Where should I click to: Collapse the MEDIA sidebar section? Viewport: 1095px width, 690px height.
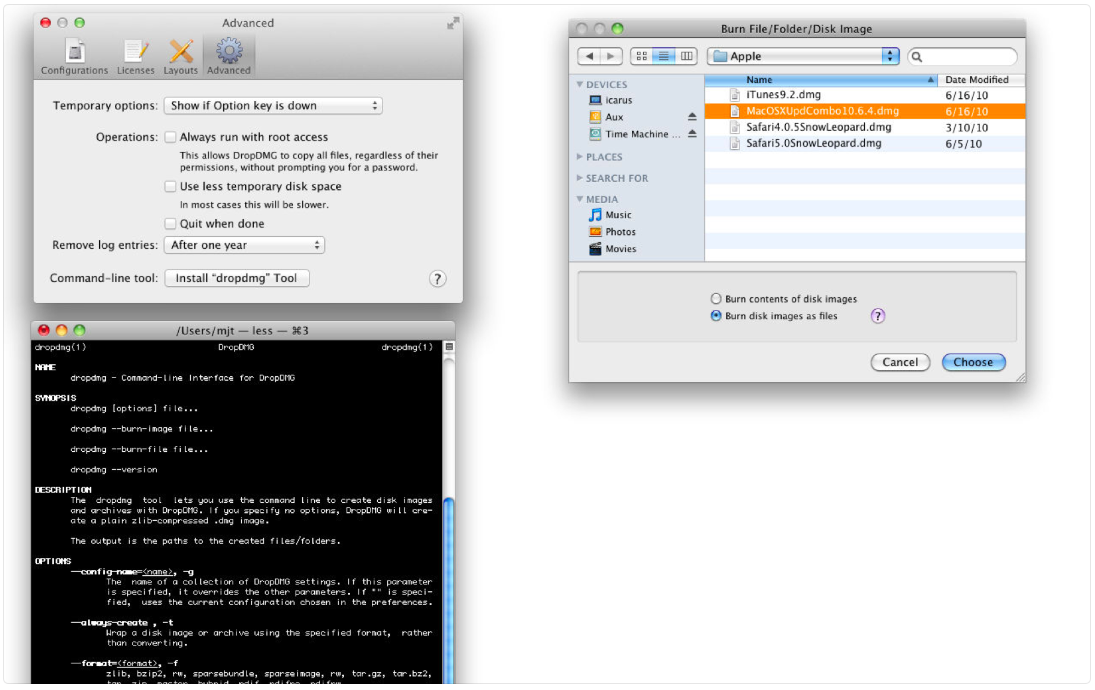(x=580, y=199)
